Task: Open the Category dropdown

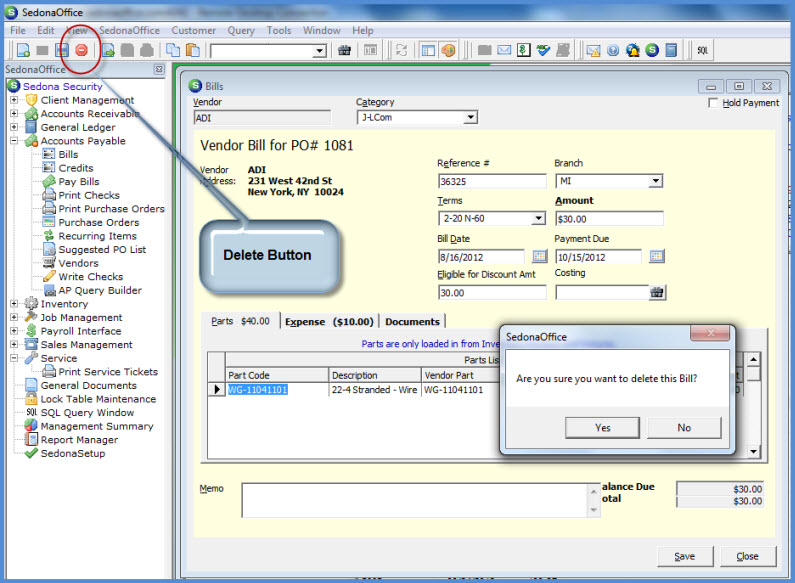Action: (470, 118)
